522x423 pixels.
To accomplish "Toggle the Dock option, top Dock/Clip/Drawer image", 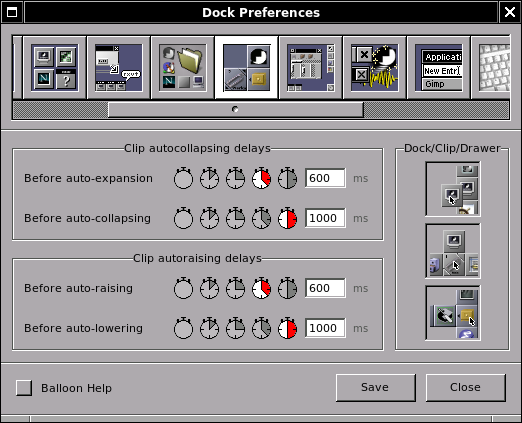I will pyautogui.click(x=453, y=189).
